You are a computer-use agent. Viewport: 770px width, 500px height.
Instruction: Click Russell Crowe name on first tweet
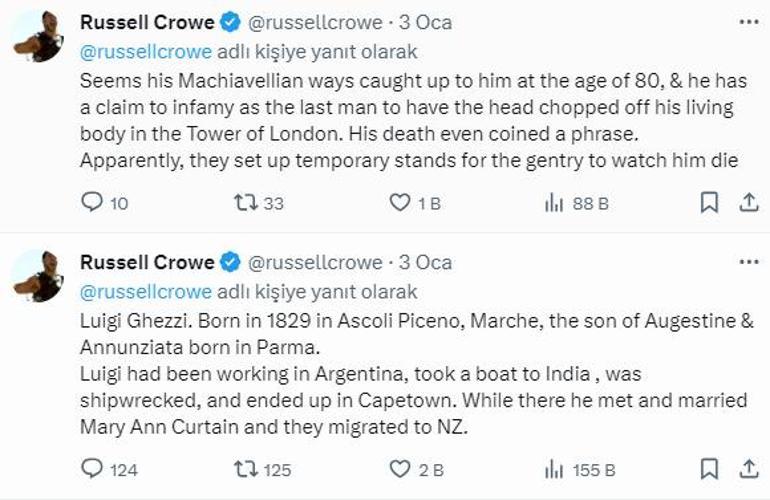click(146, 22)
